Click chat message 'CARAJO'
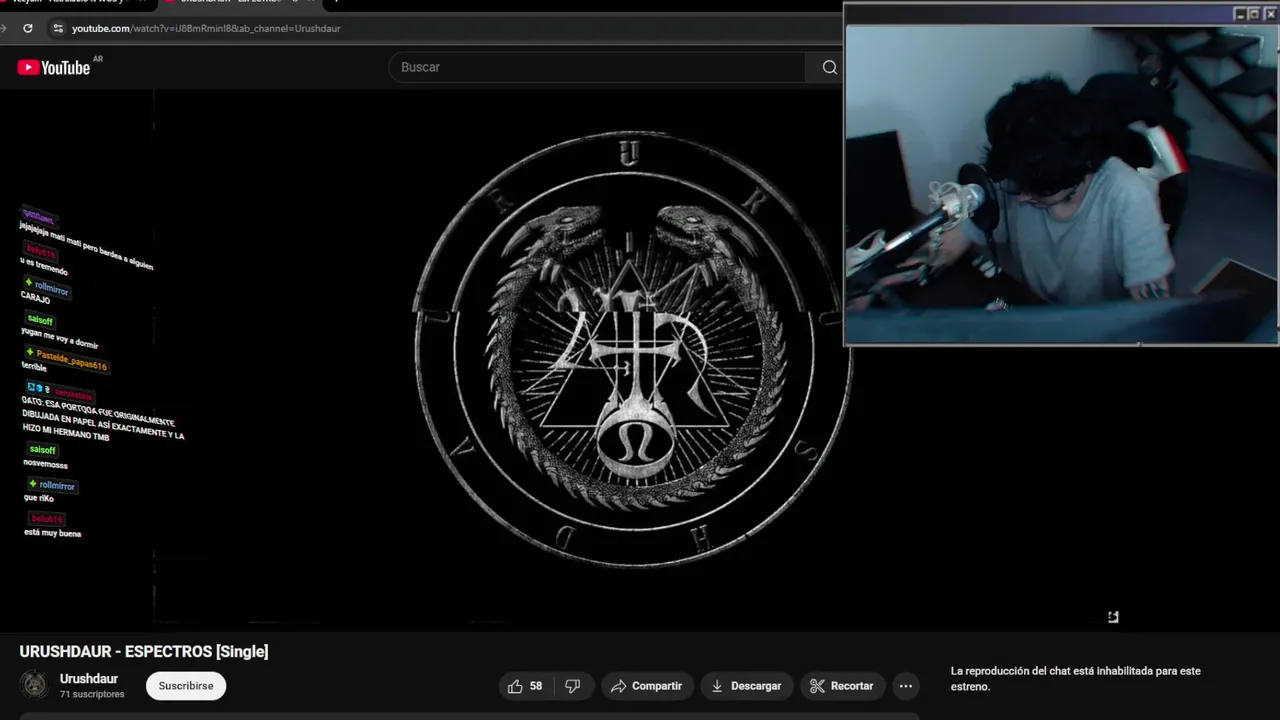 tap(35, 299)
